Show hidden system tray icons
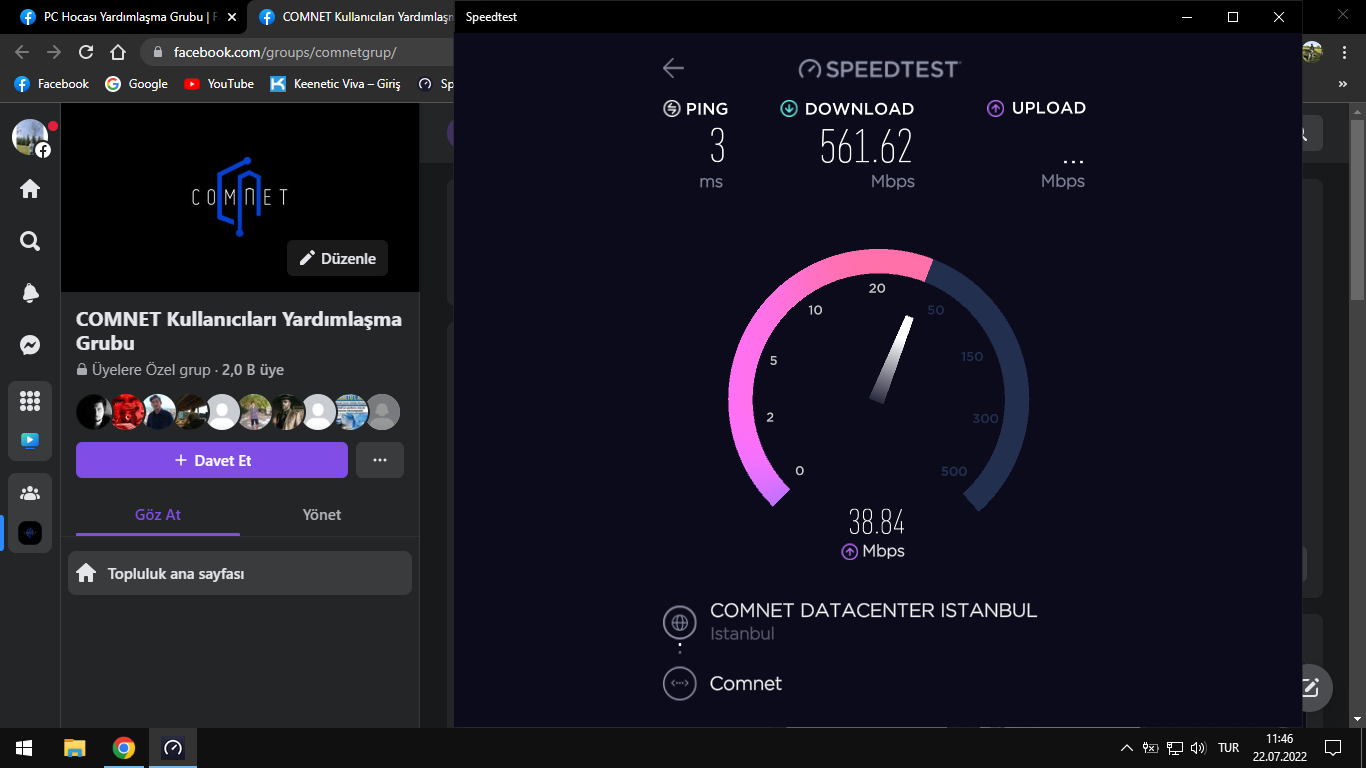Screen dimensions: 1366x768 (x=1127, y=748)
